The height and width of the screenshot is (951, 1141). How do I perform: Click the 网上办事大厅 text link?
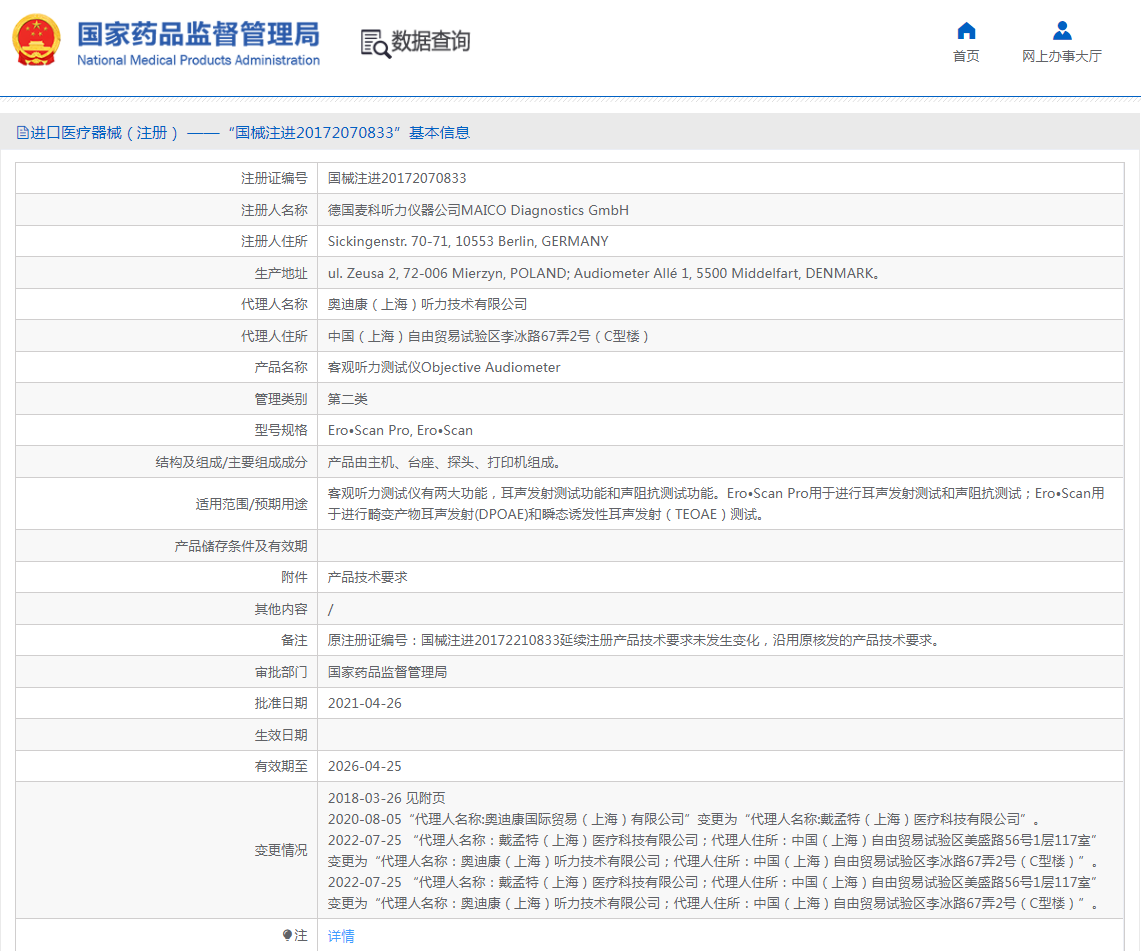coord(1061,56)
